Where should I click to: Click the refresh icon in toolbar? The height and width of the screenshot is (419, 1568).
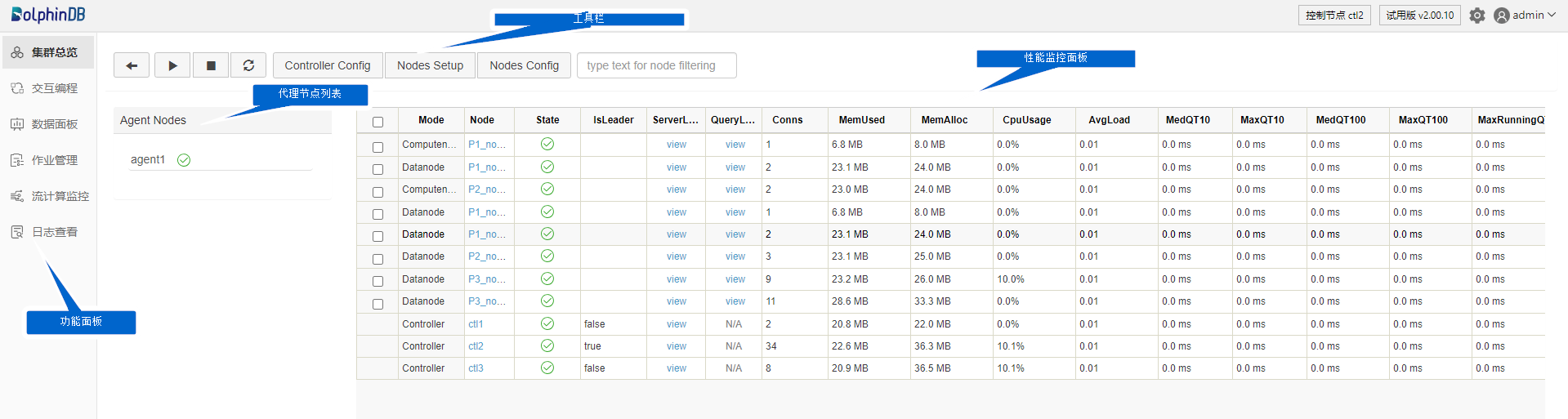point(248,65)
